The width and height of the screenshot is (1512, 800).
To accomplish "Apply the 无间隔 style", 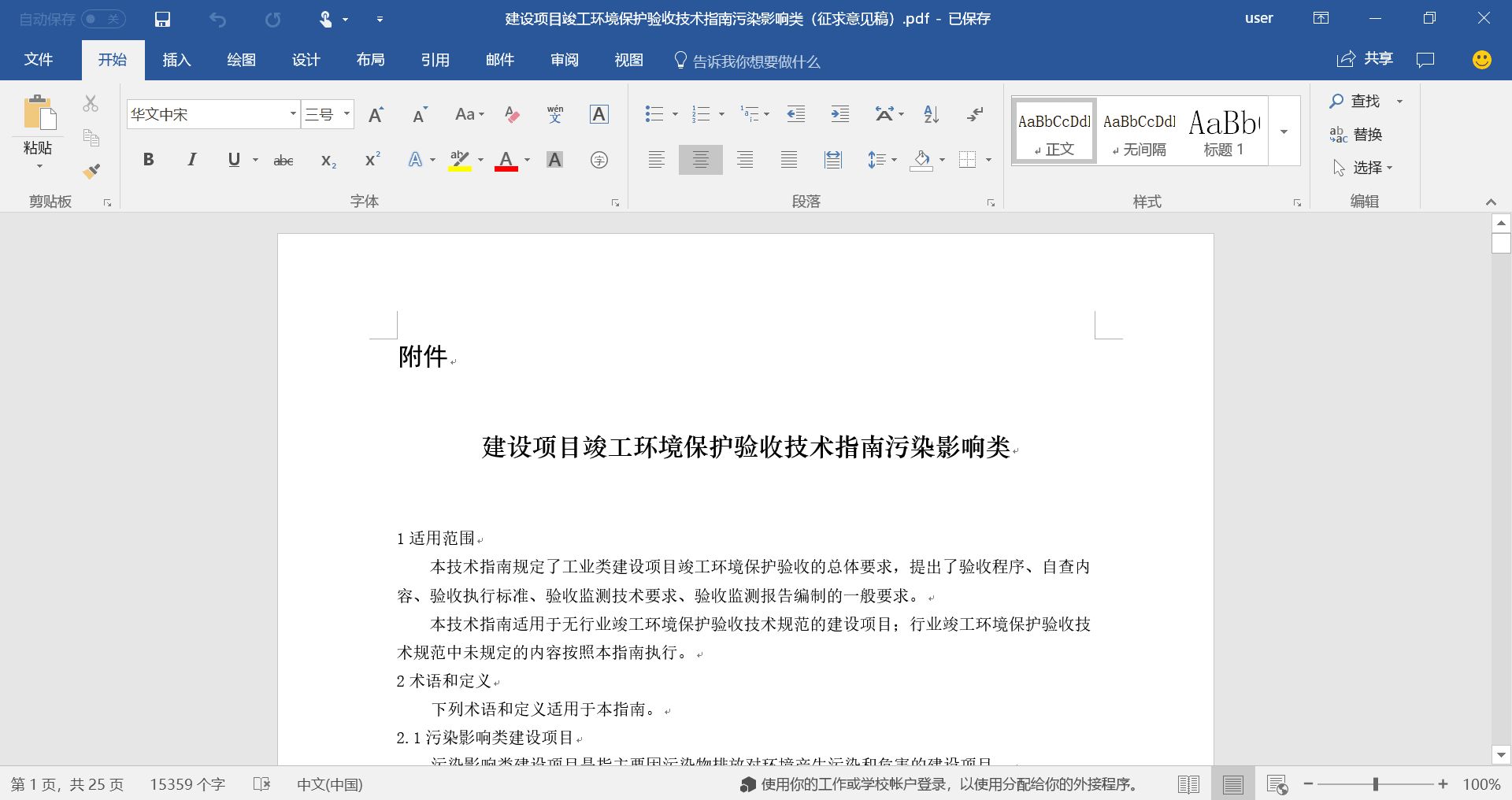I will [1139, 131].
